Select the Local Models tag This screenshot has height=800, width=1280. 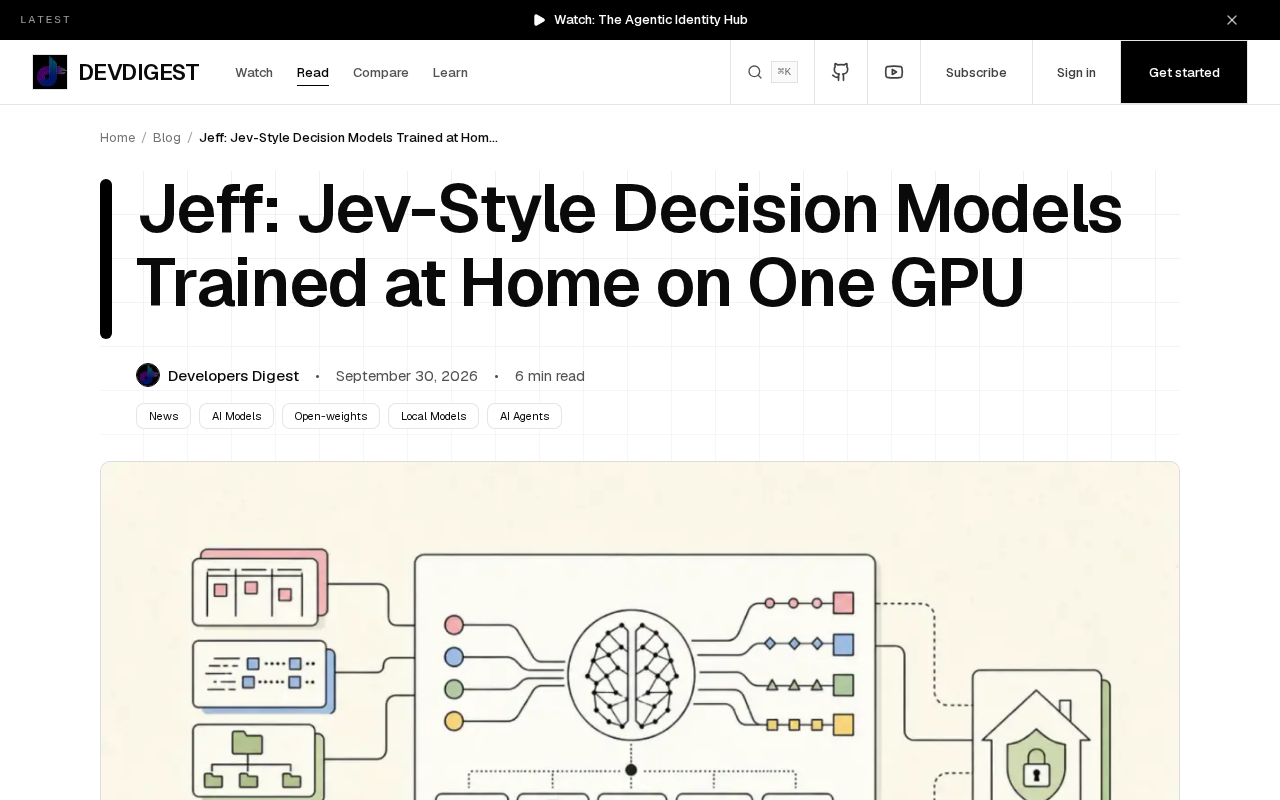point(433,416)
